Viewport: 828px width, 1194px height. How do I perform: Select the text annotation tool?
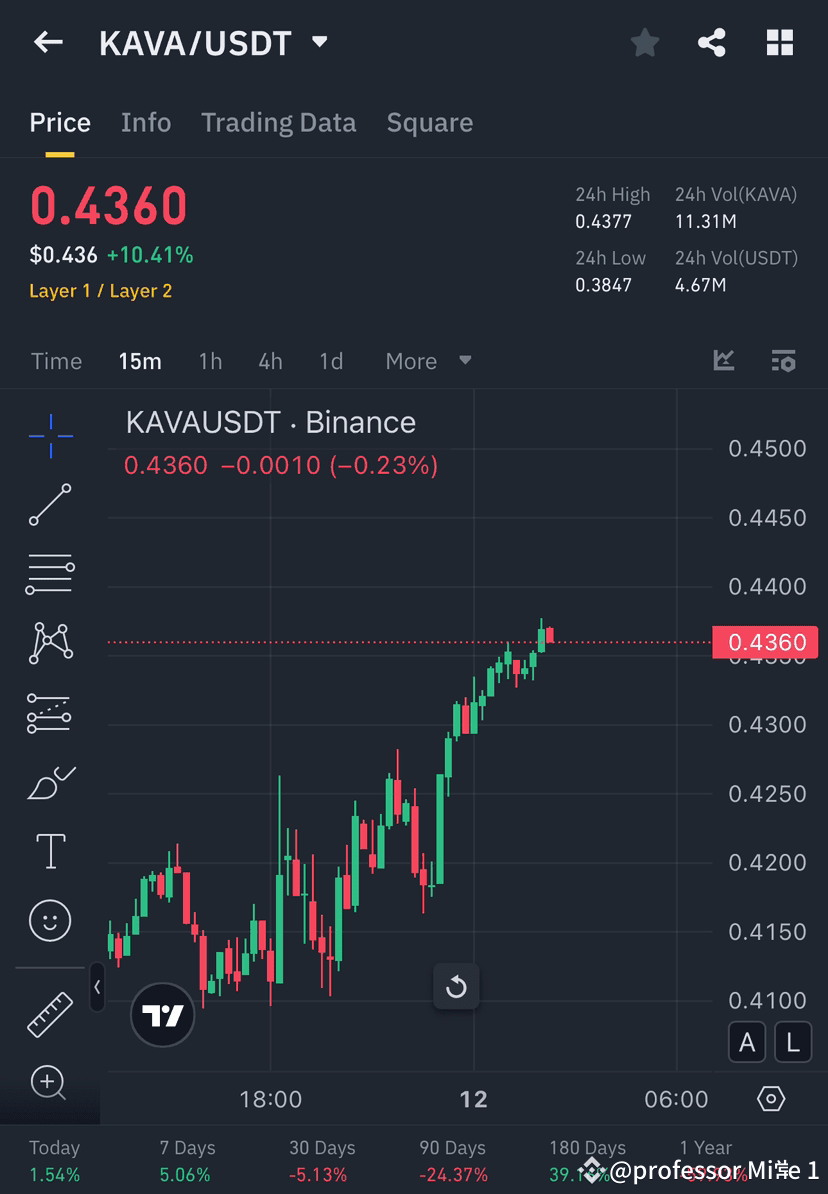click(50, 850)
